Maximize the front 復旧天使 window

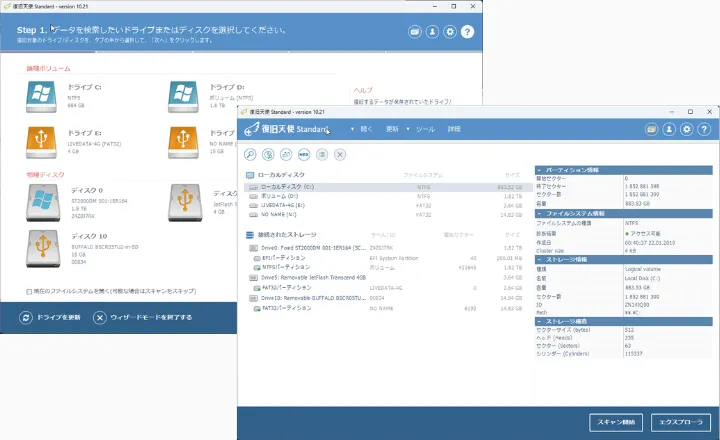[690, 112]
